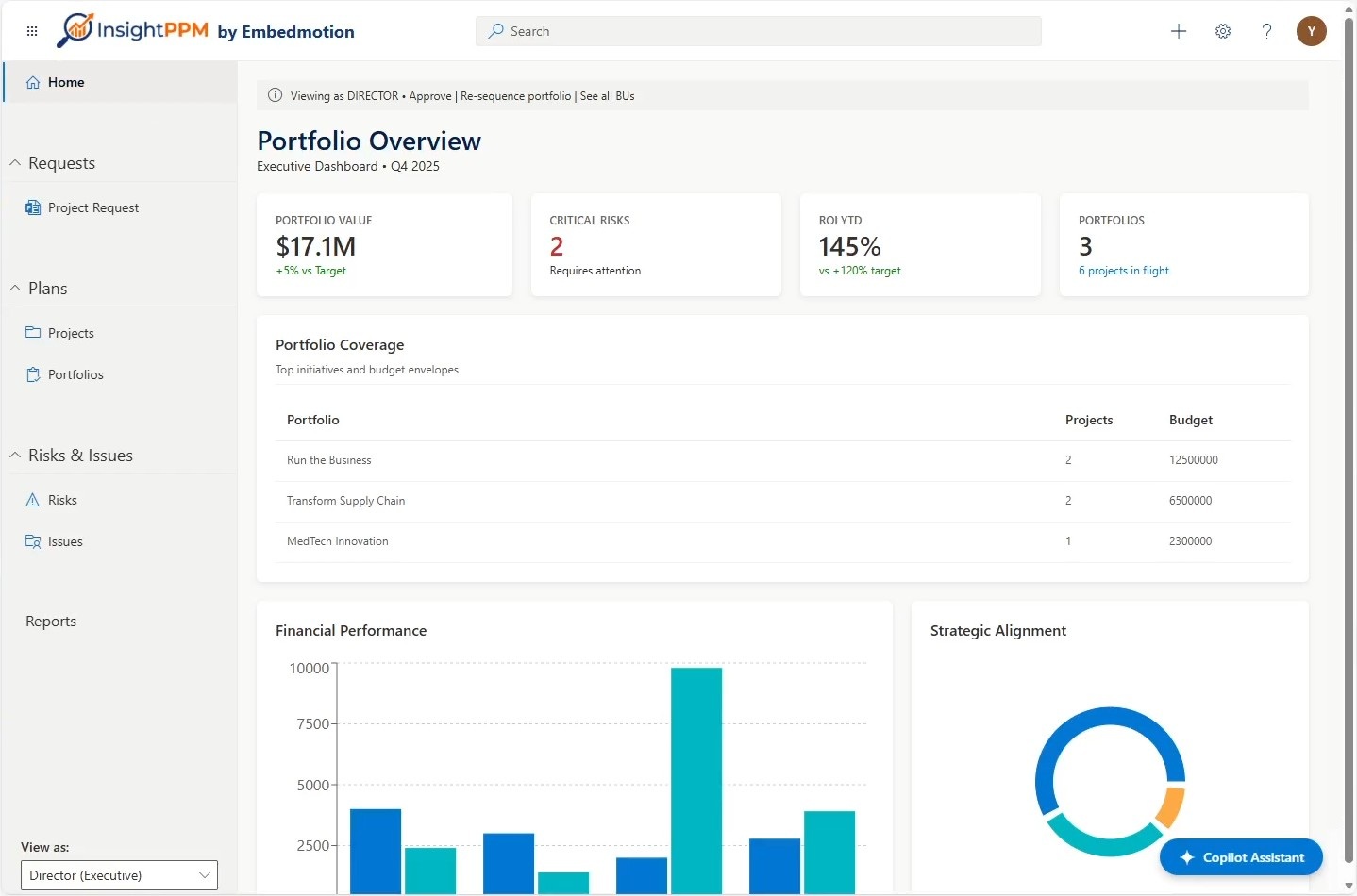Open the Help question mark icon

click(1266, 31)
